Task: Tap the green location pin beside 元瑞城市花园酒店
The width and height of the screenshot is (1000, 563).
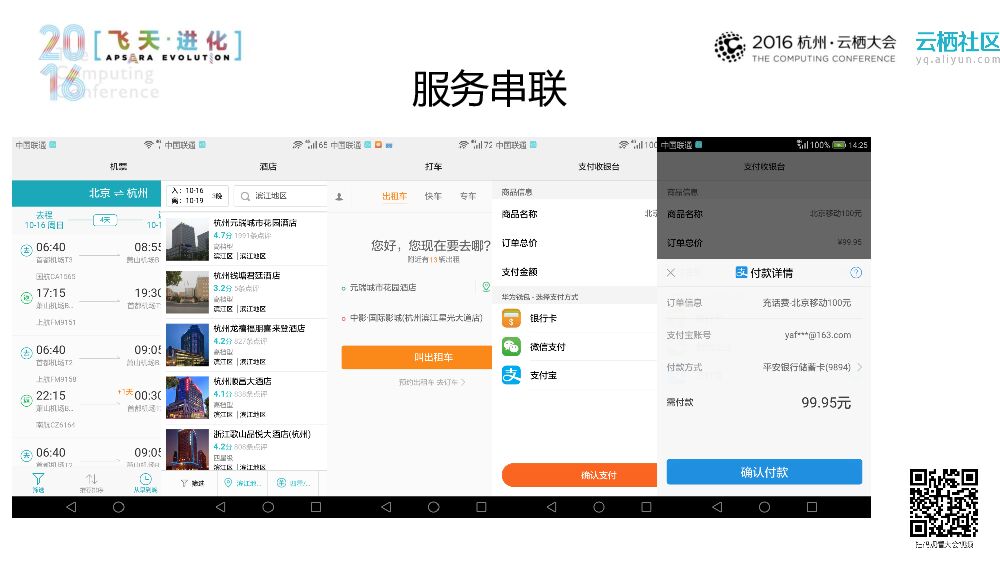Action: click(x=486, y=288)
